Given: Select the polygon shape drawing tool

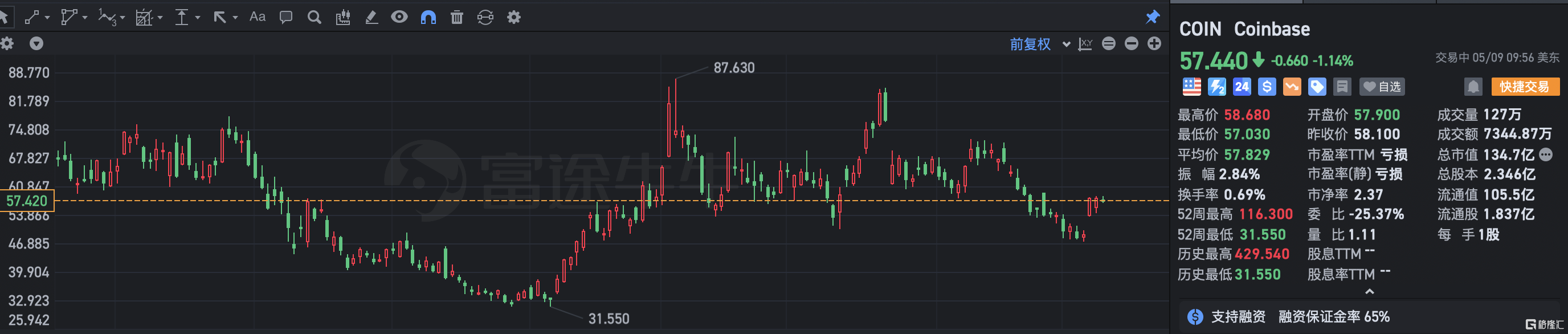Looking at the screenshot, I should tap(69, 17).
